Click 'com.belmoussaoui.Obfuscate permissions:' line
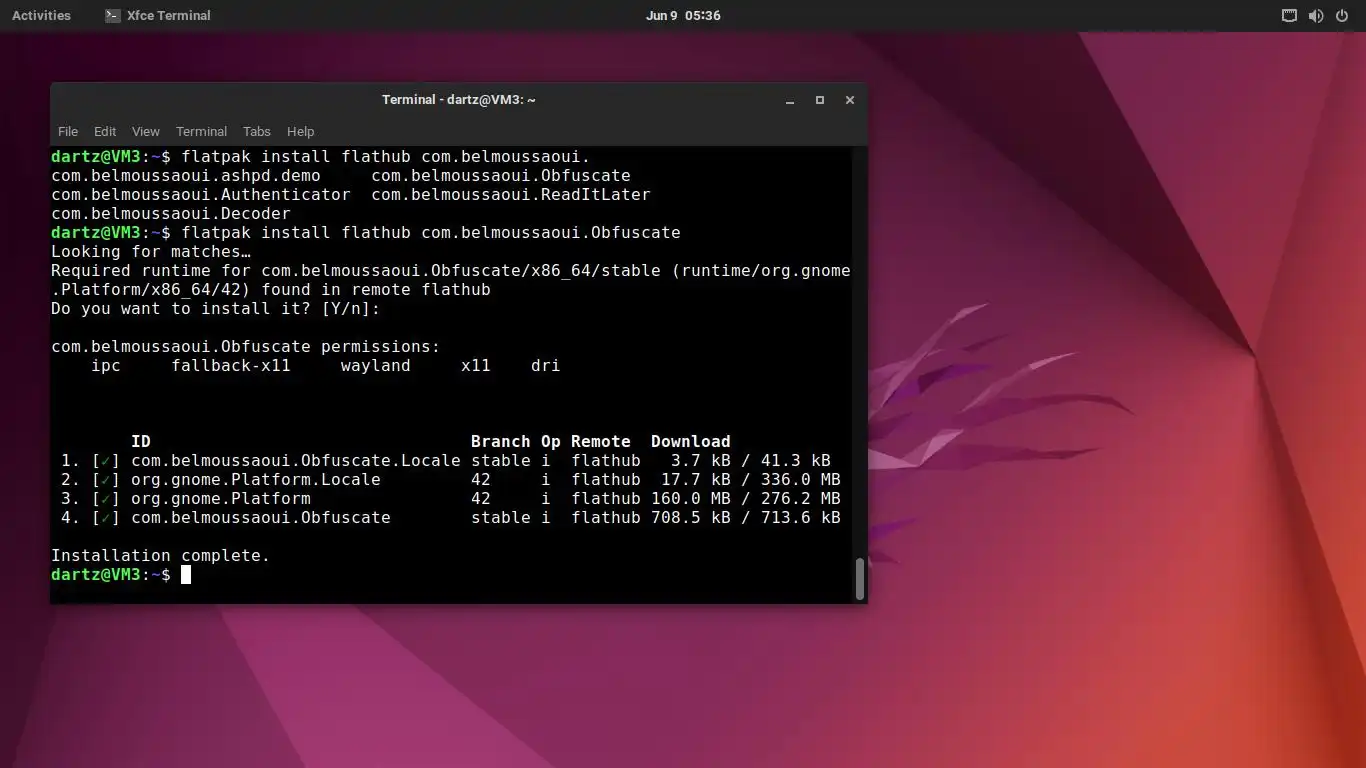This screenshot has width=1366, height=768. [246, 347]
